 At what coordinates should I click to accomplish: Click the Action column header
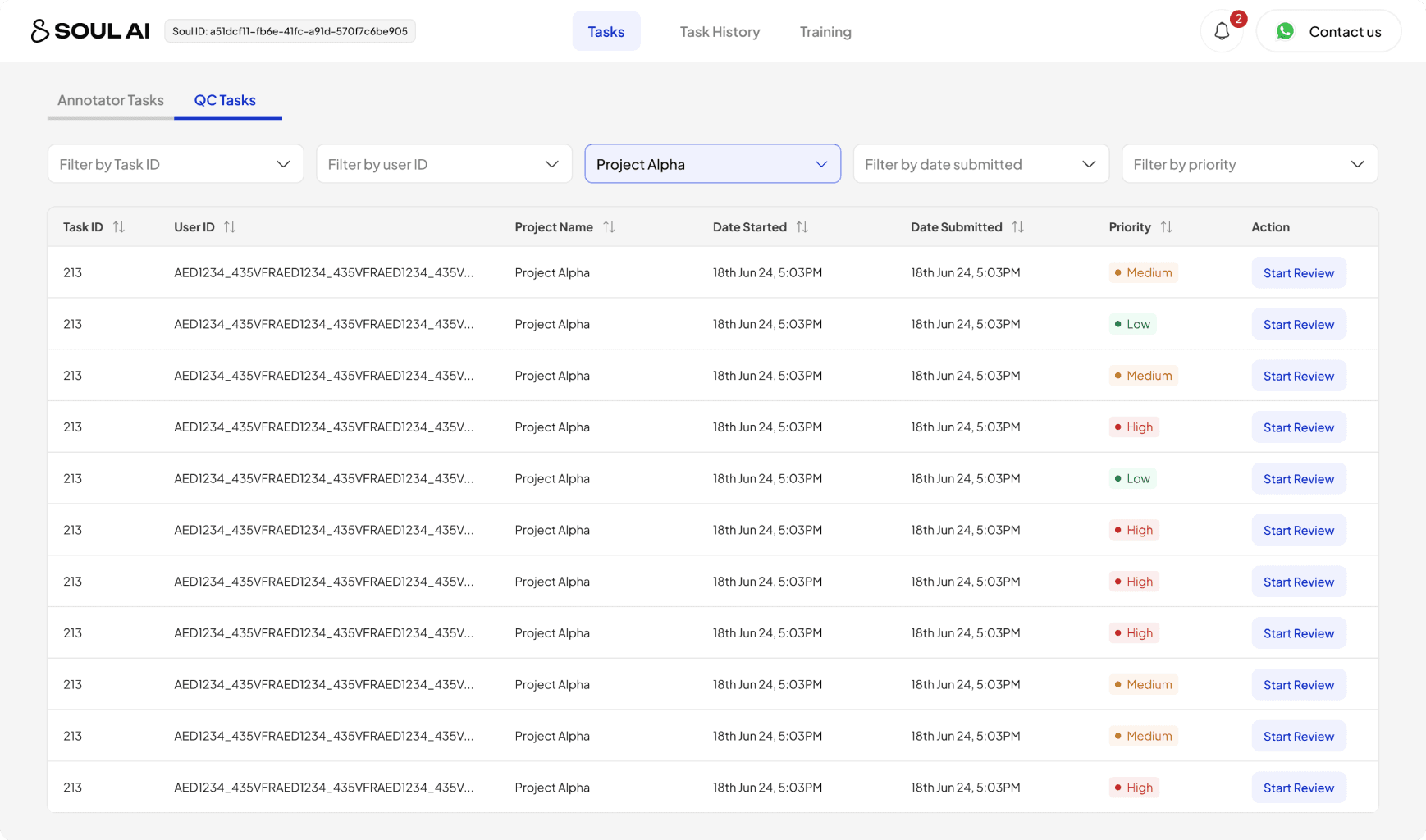tap(1270, 227)
